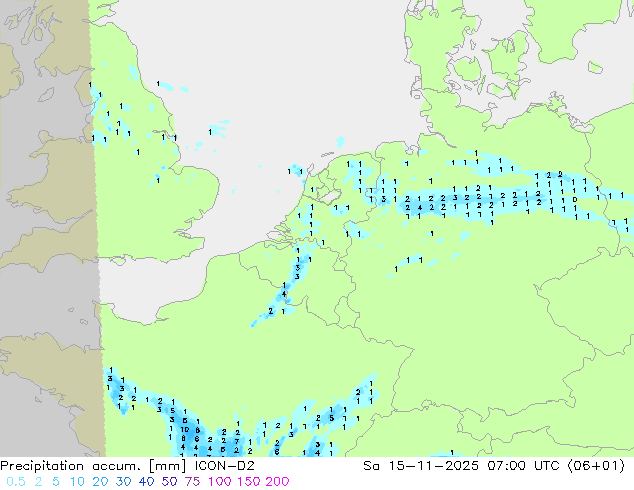
Task: Click the ICON-D2 model label
Action: pyautogui.click(x=224, y=466)
